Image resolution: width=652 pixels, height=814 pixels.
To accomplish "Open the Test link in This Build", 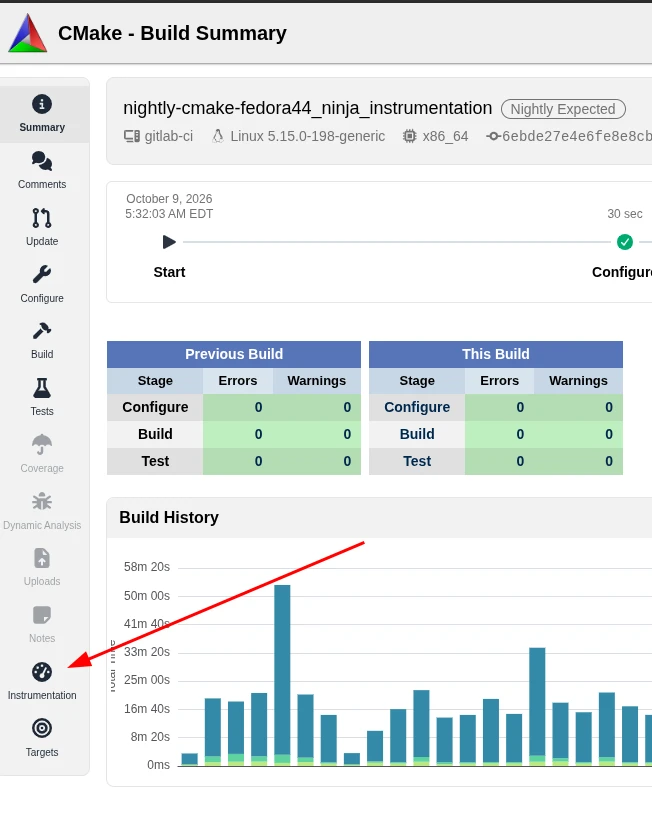I will click(x=417, y=461).
